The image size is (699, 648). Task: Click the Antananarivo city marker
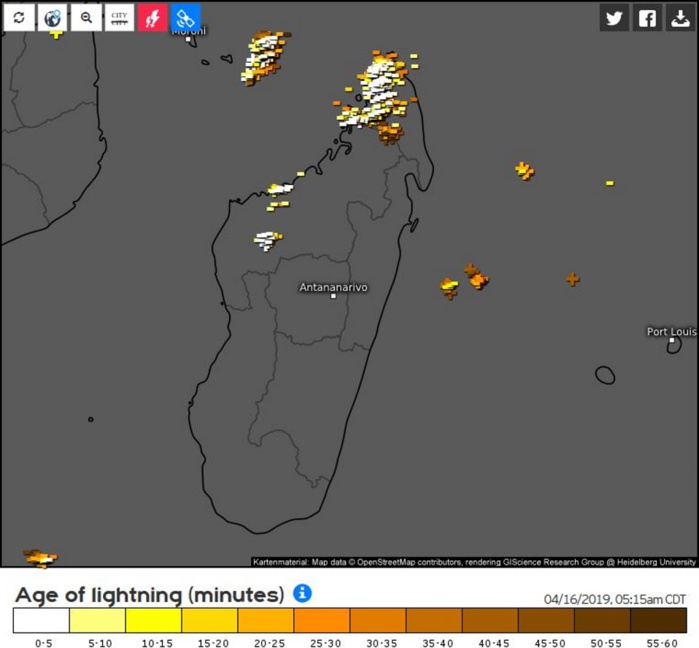pos(333,296)
